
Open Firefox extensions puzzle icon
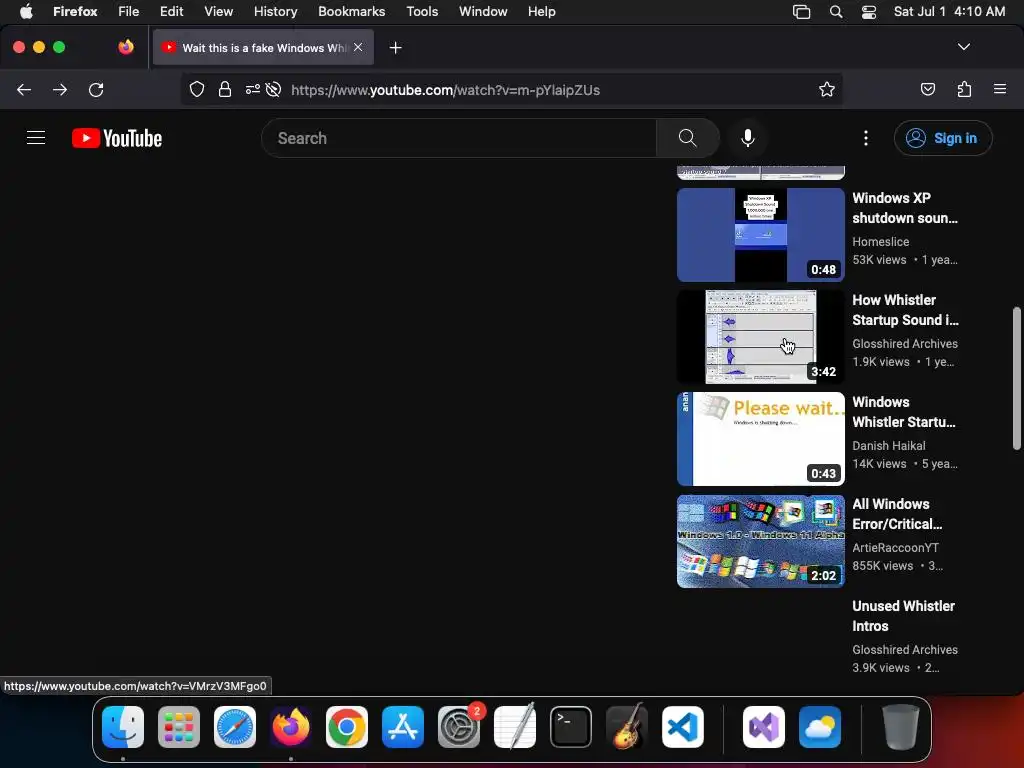click(964, 89)
